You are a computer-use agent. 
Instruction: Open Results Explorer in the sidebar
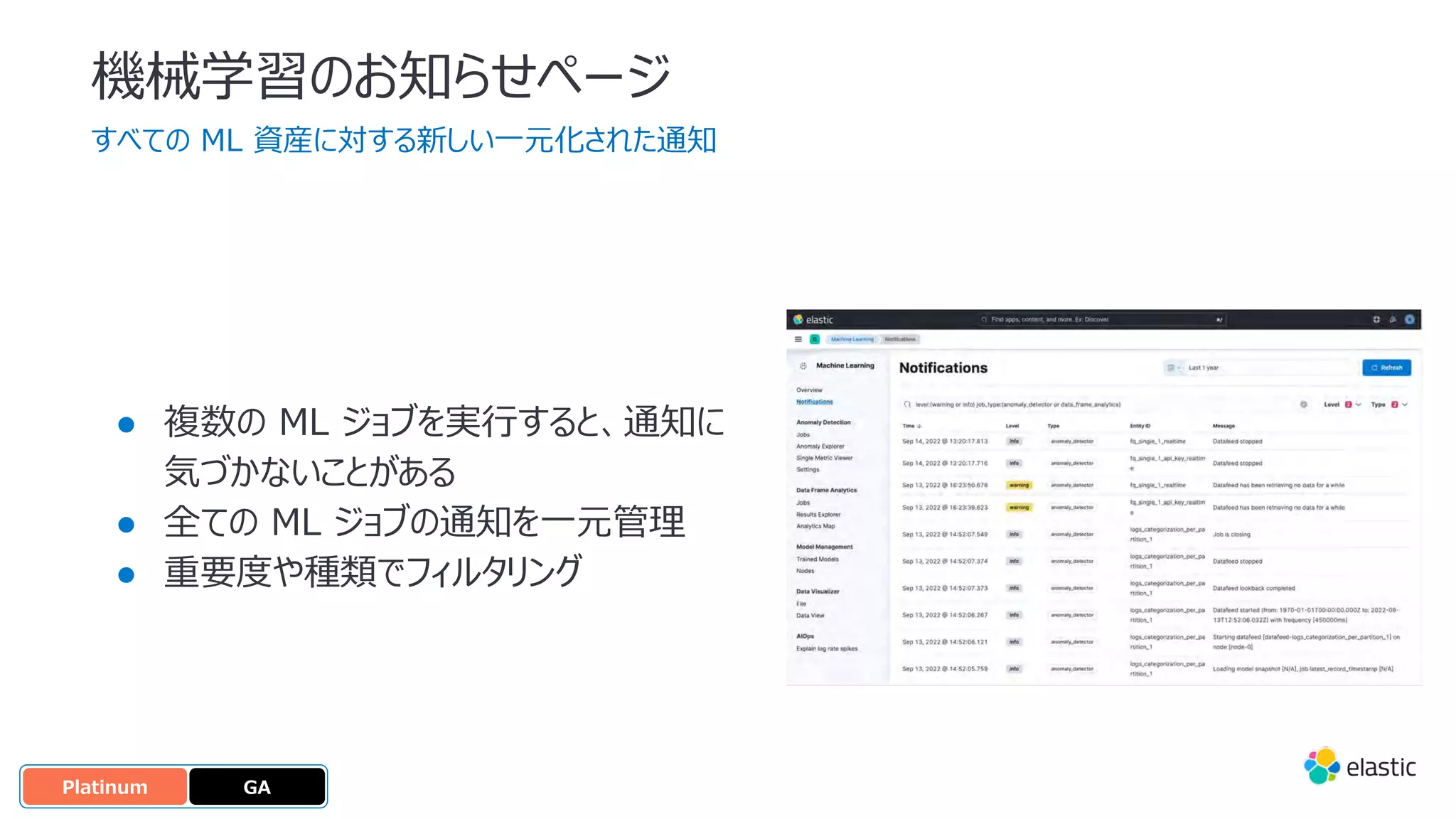click(x=818, y=515)
